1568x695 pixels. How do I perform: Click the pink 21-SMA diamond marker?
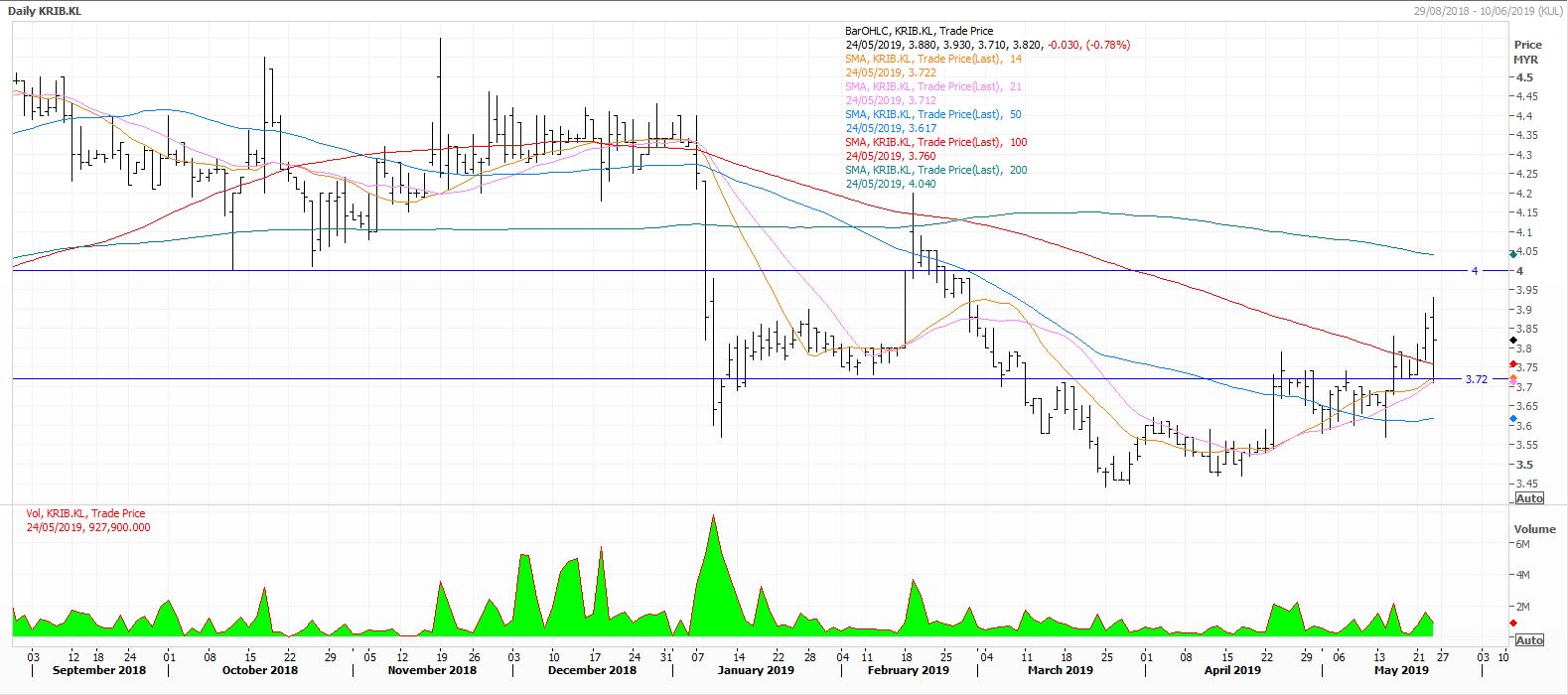[1512, 379]
